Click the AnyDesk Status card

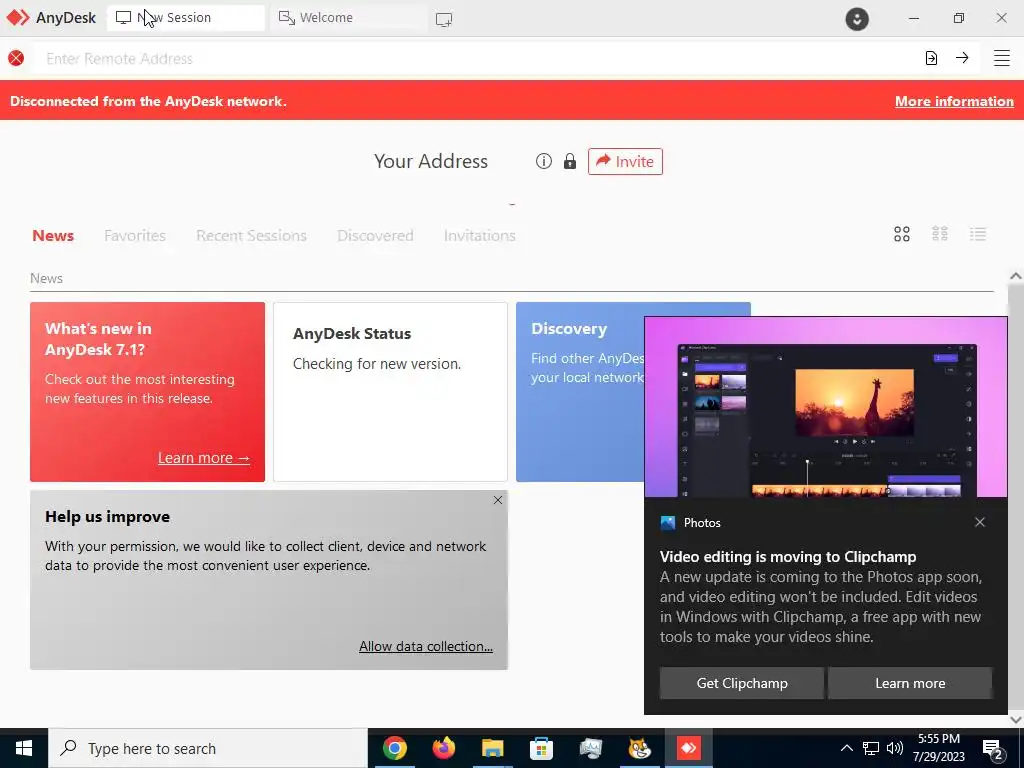click(x=391, y=392)
